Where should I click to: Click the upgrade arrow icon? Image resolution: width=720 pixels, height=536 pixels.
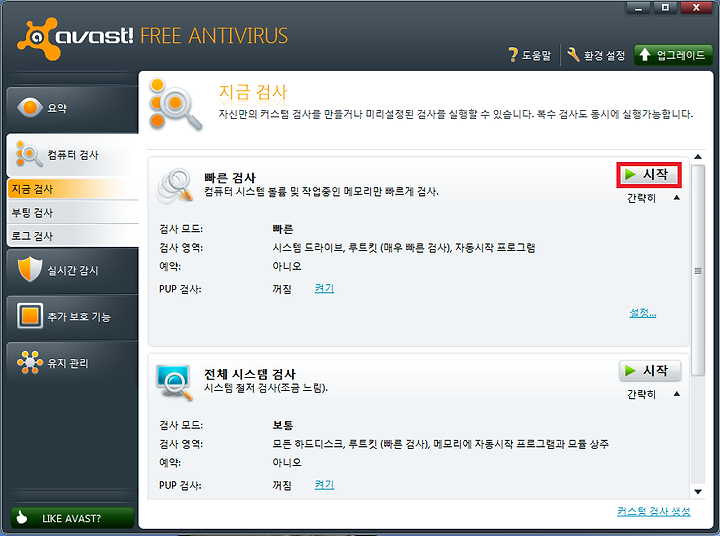click(645, 55)
